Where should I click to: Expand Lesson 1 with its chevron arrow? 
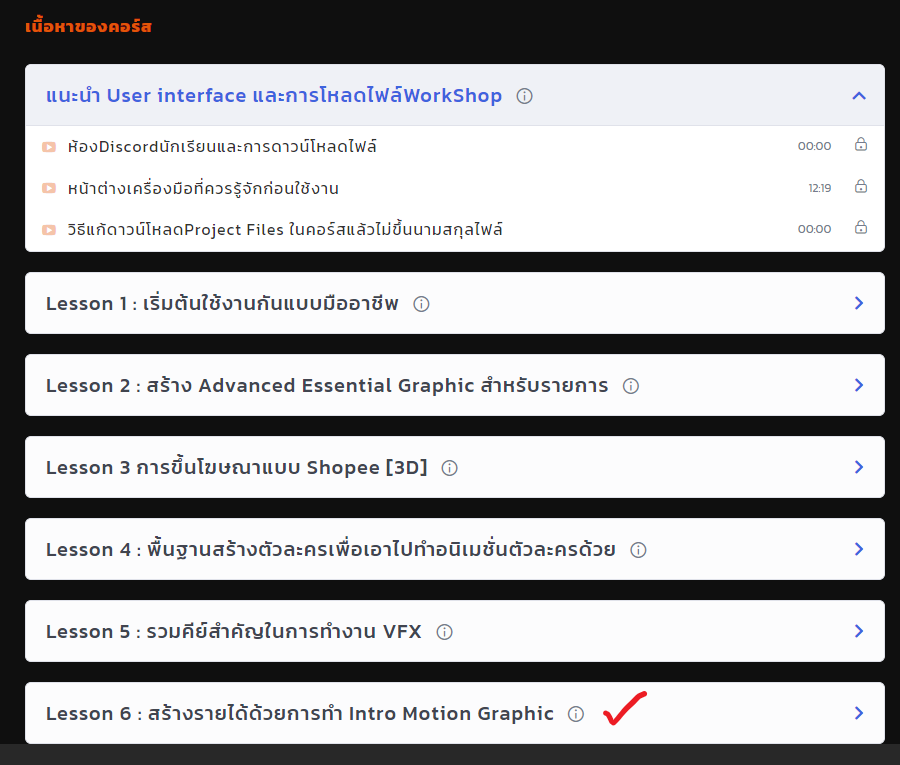[x=858, y=303]
